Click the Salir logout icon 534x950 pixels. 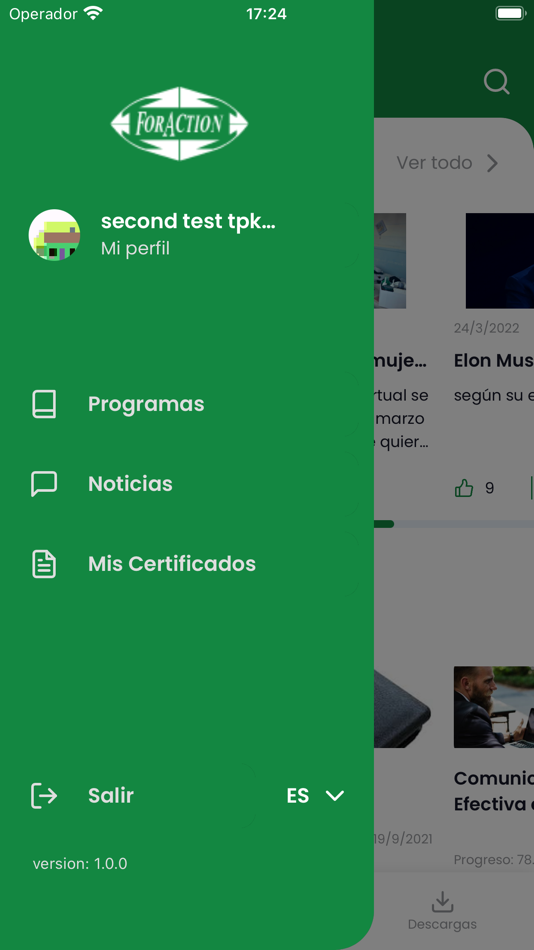click(x=44, y=796)
